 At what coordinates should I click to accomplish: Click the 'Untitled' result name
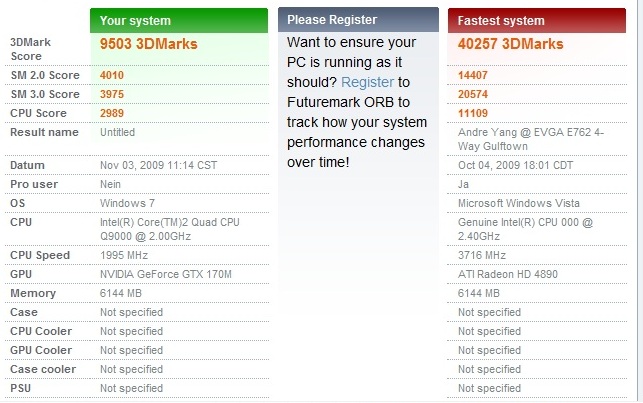click(118, 132)
